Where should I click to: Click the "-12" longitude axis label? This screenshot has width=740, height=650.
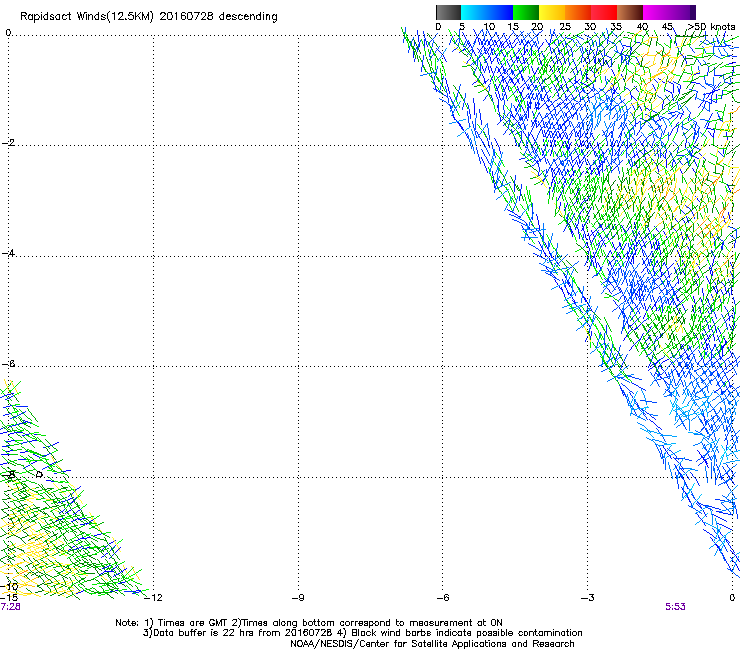point(153,598)
